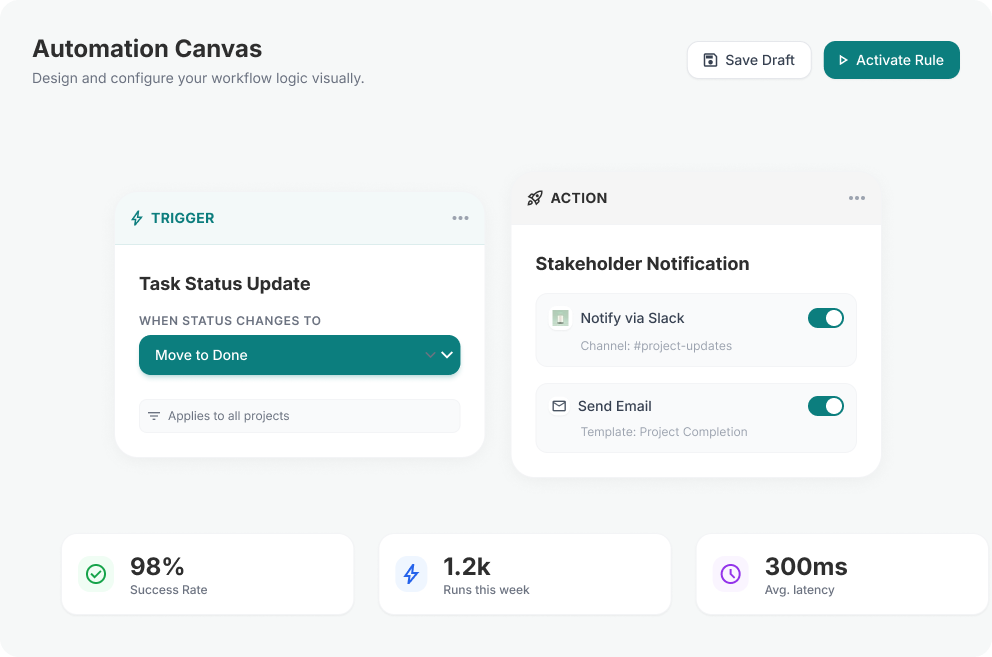Click the Trigger lightning bolt icon
Image resolution: width=992 pixels, height=657 pixels.
137,218
